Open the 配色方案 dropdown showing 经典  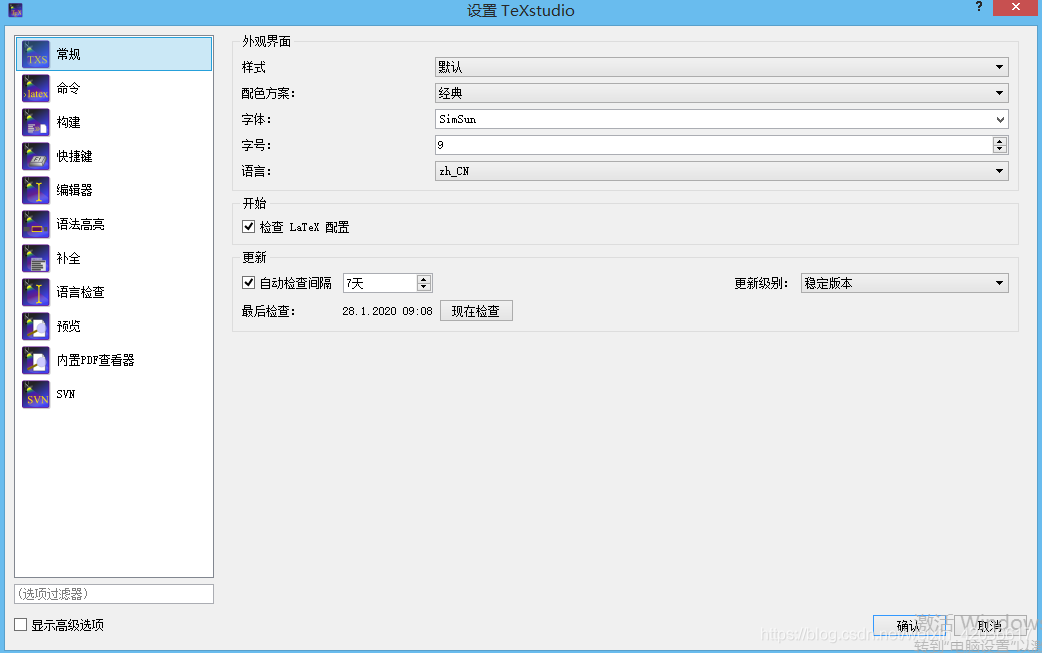coord(722,93)
